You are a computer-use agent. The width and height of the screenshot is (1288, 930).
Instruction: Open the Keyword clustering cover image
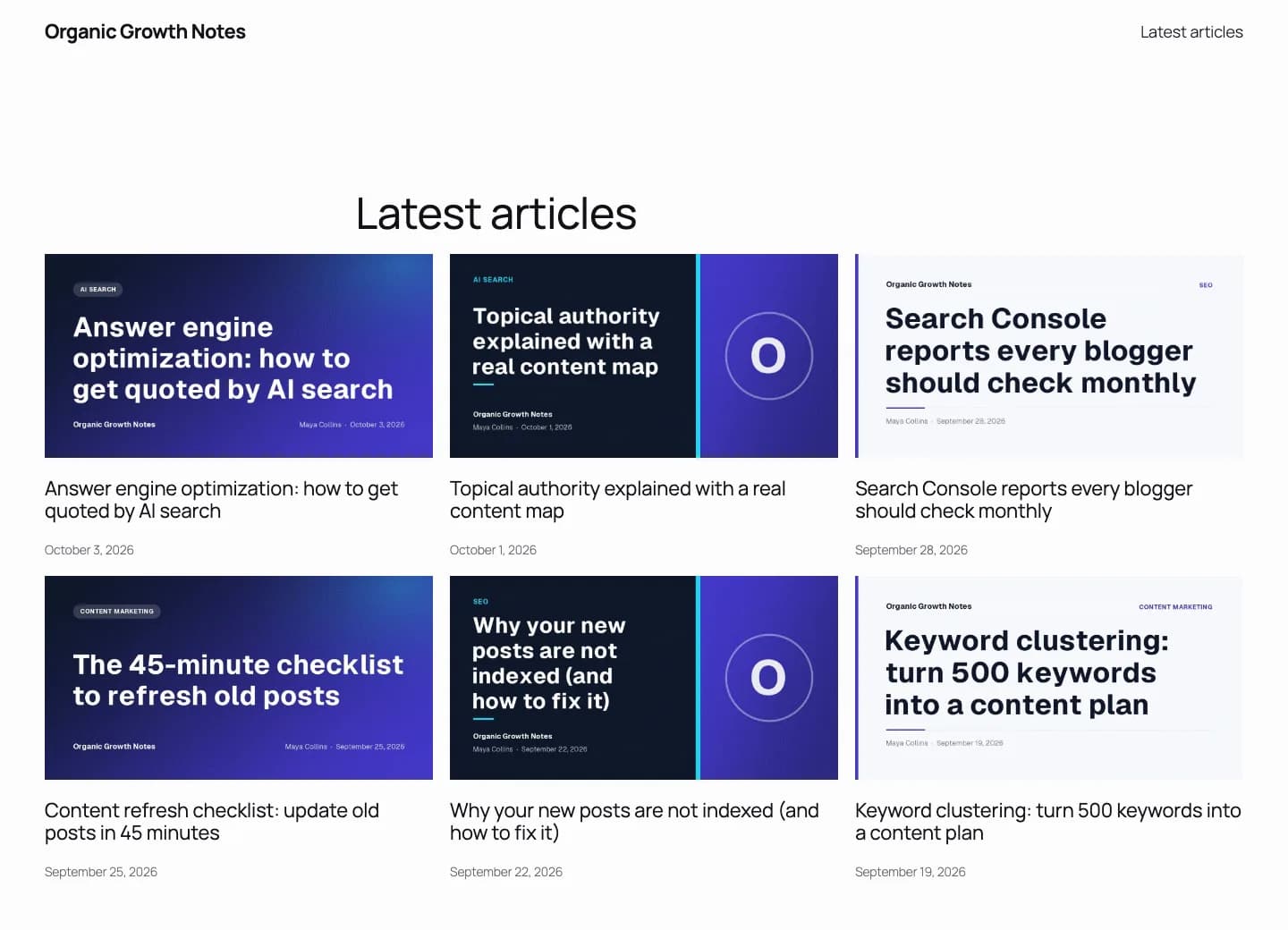pos(1049,678)
